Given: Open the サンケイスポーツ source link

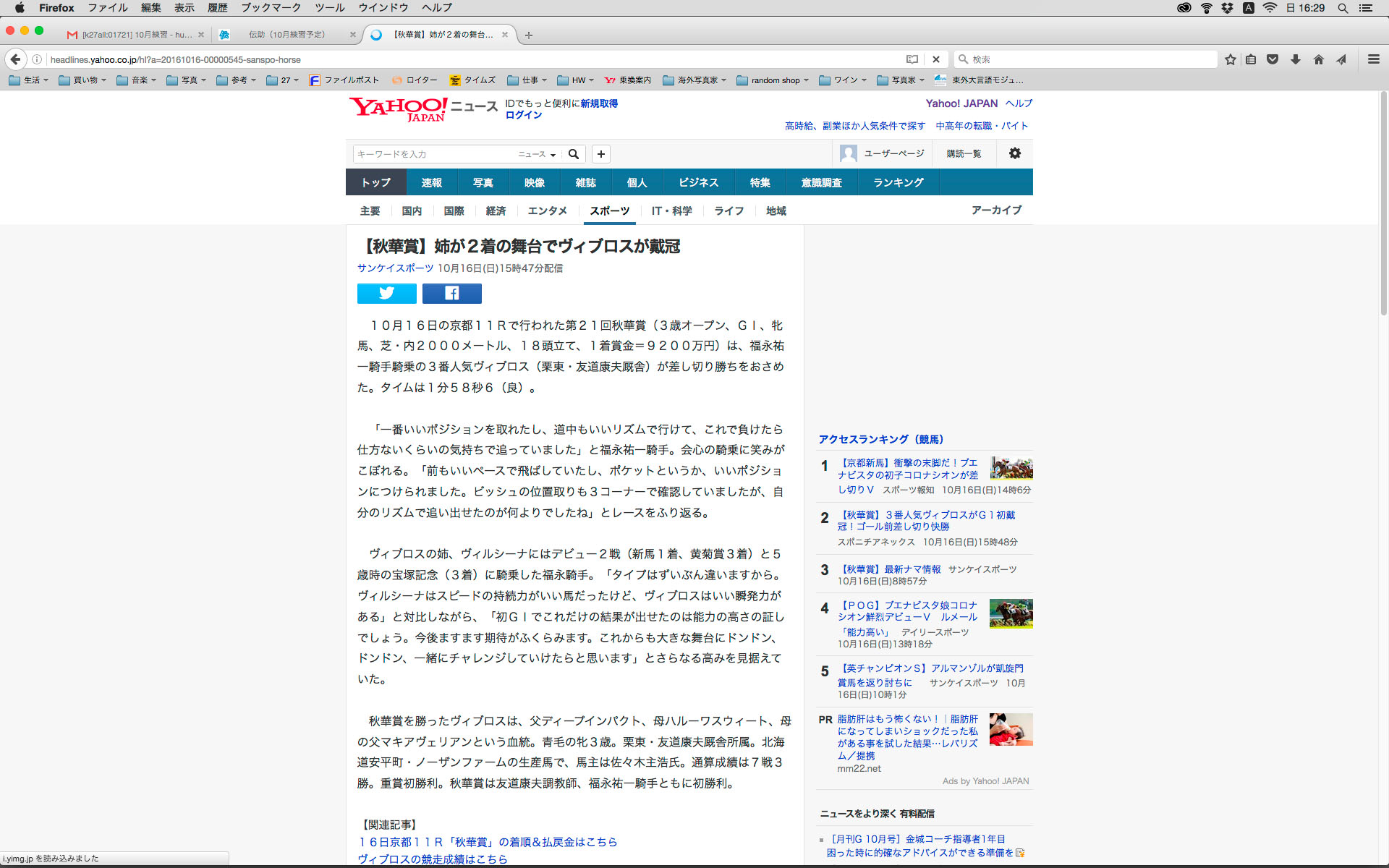Looking at the screenshot, I should 395,268.
